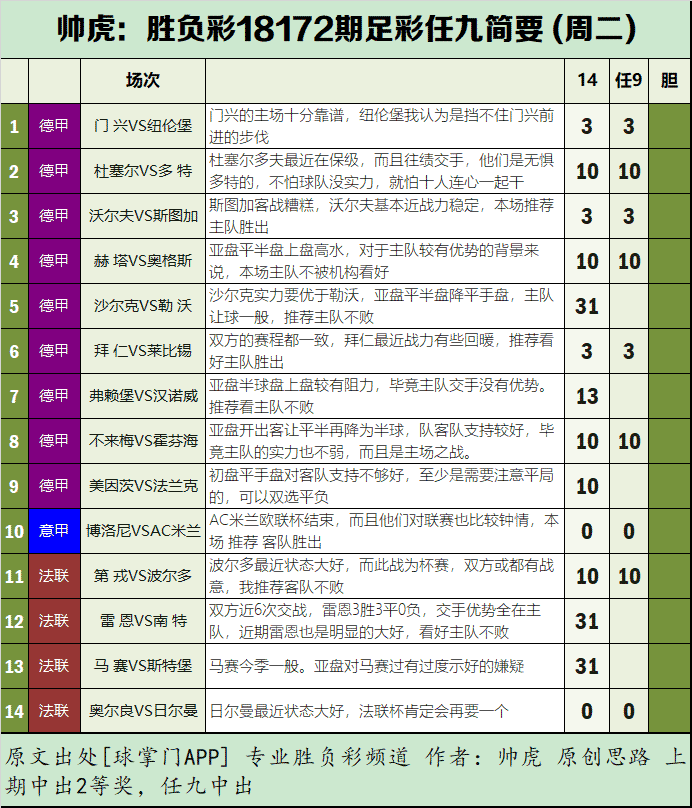Select match cell 沃尔夫VS斯图加
This screenshot has width=692, height=808.
tap(143, 216)
